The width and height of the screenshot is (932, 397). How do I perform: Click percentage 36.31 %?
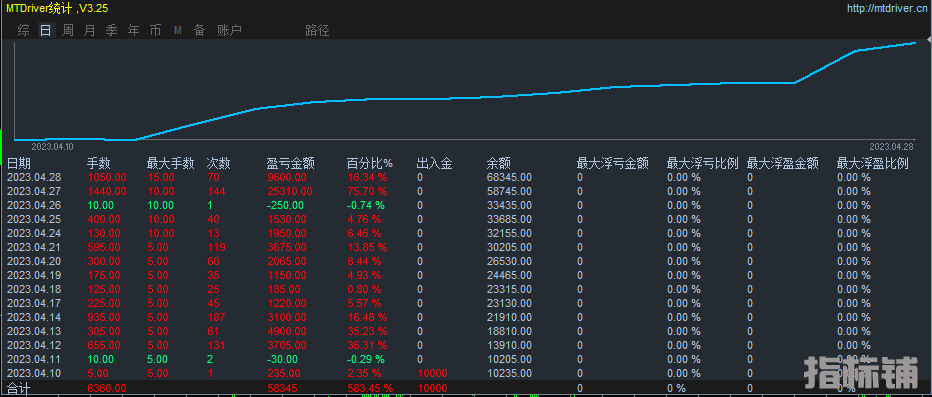(x=367, y=345)
